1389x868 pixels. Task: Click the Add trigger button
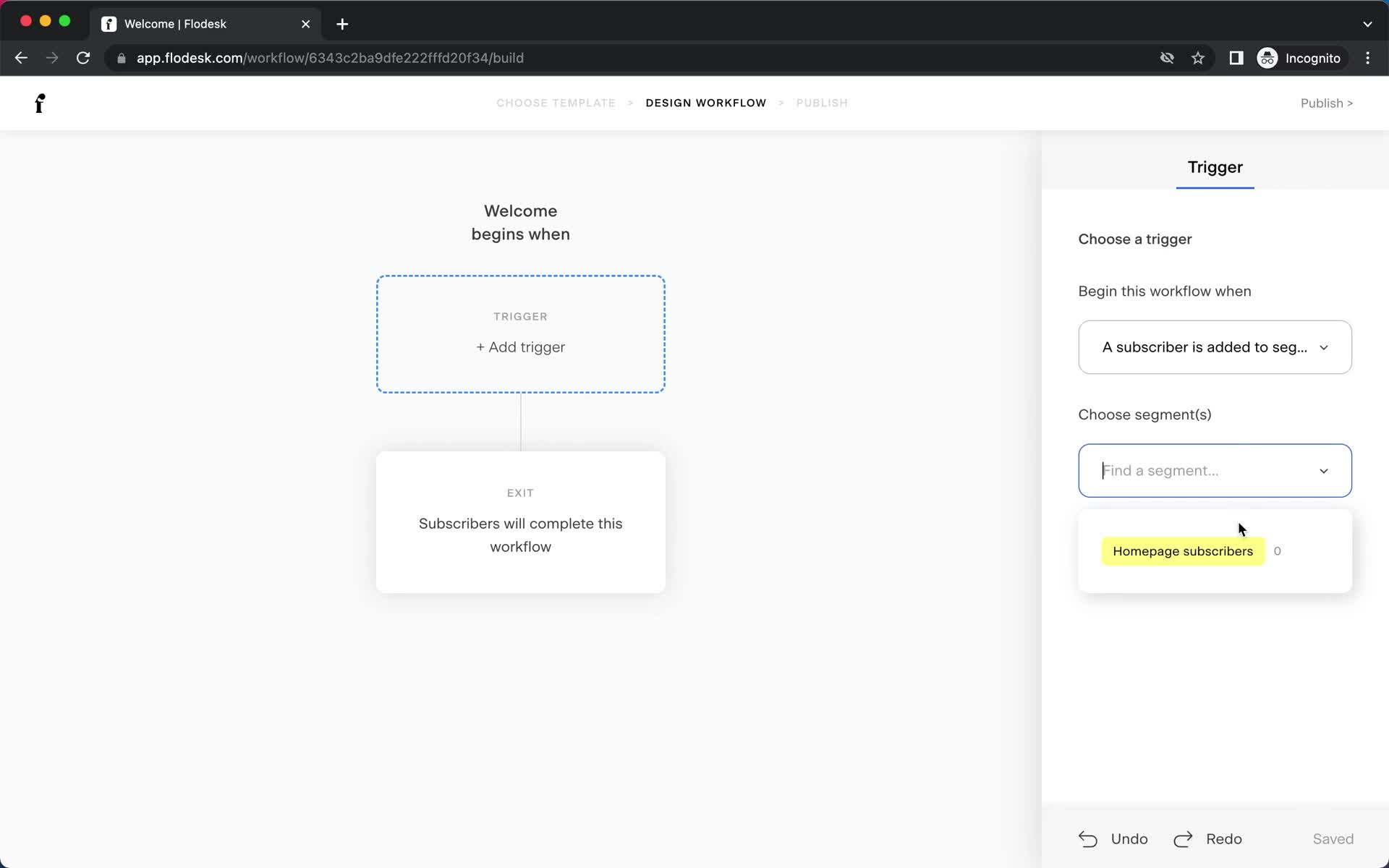click(x=521, y=347)
